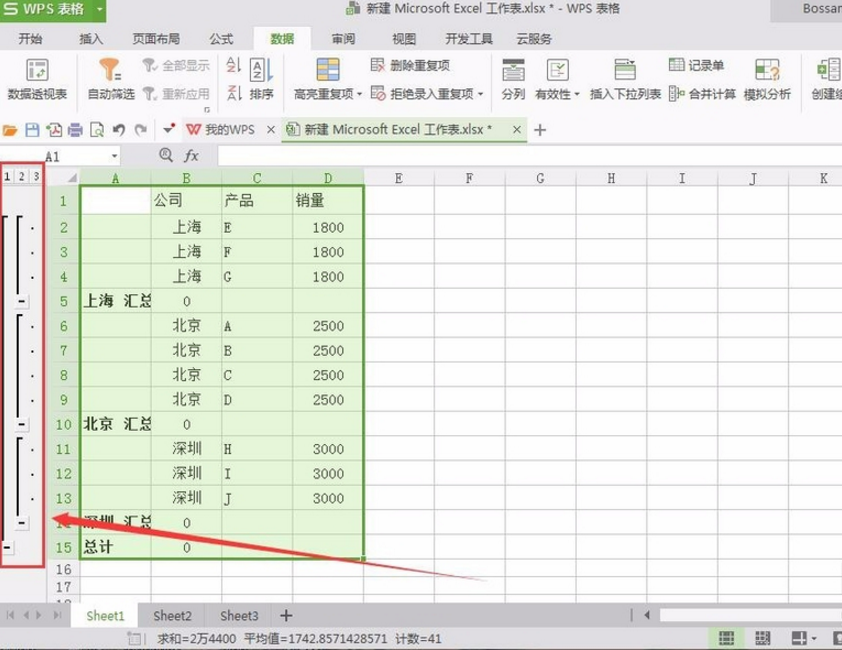Switch to the Sheet2 worksheet tab

pyautogui.click(x=170, y=615)
